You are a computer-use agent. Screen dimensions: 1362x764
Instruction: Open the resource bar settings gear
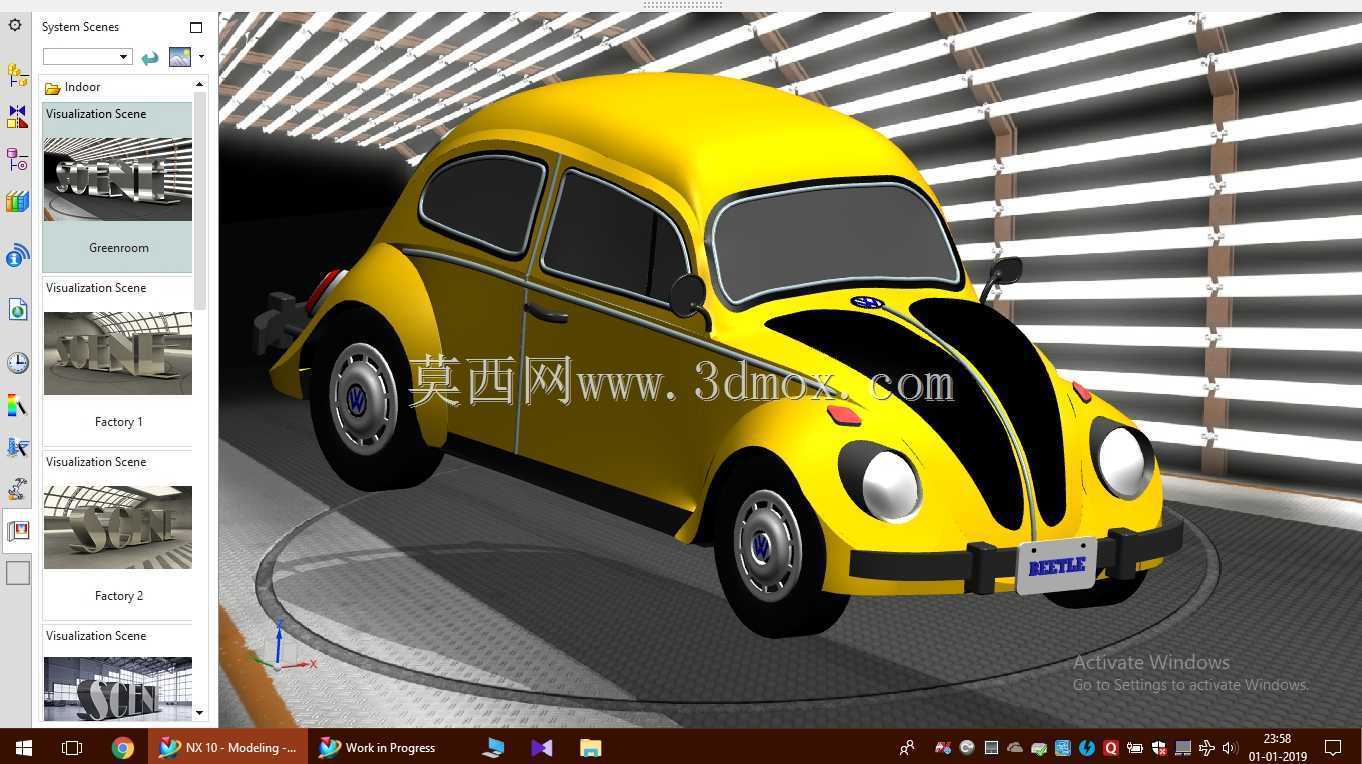tap(15, 25)
